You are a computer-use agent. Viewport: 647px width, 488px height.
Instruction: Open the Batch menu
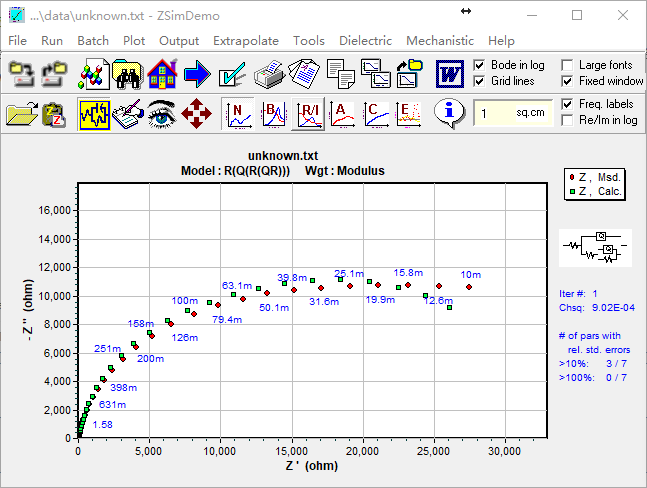tap(93, 41)
